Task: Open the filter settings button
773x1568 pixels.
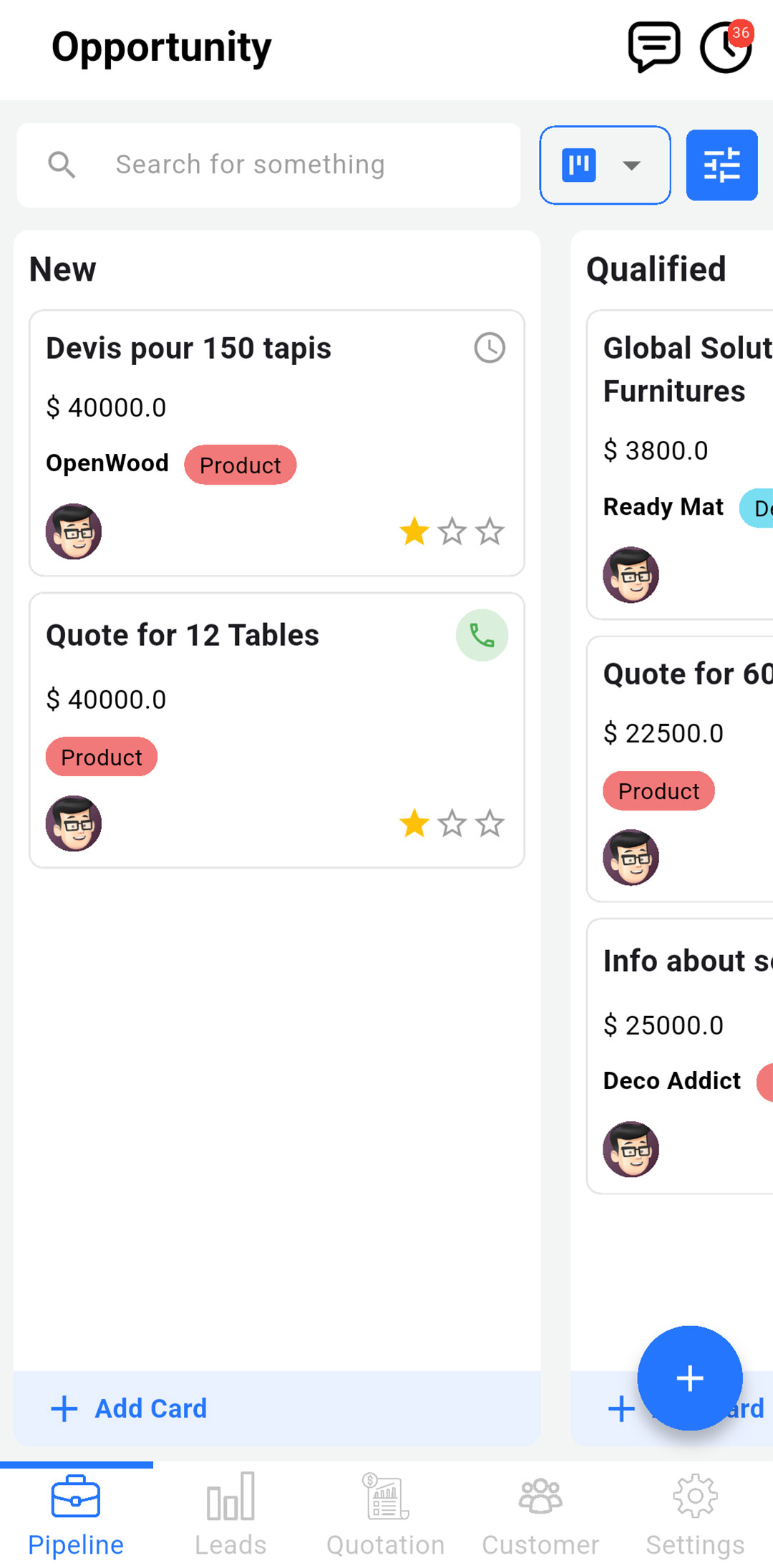Action: tap(721, 165)
